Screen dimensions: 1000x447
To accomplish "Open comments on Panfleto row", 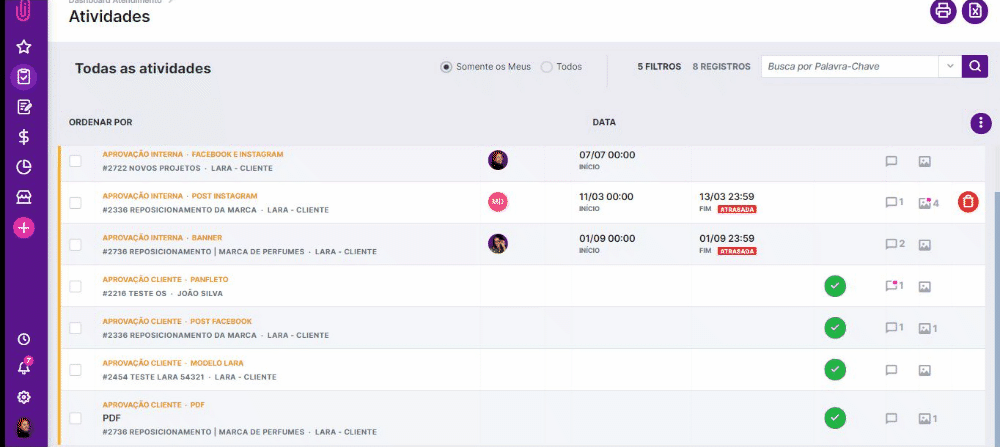I will (894, 286).
